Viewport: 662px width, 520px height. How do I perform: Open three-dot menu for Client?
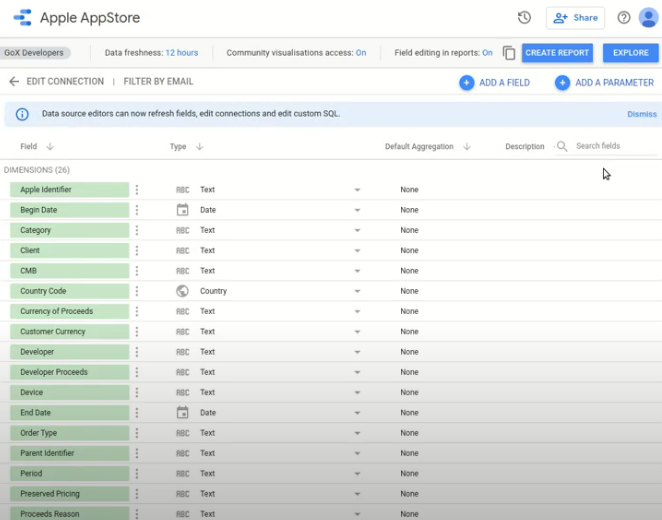[x=137, y=250]
